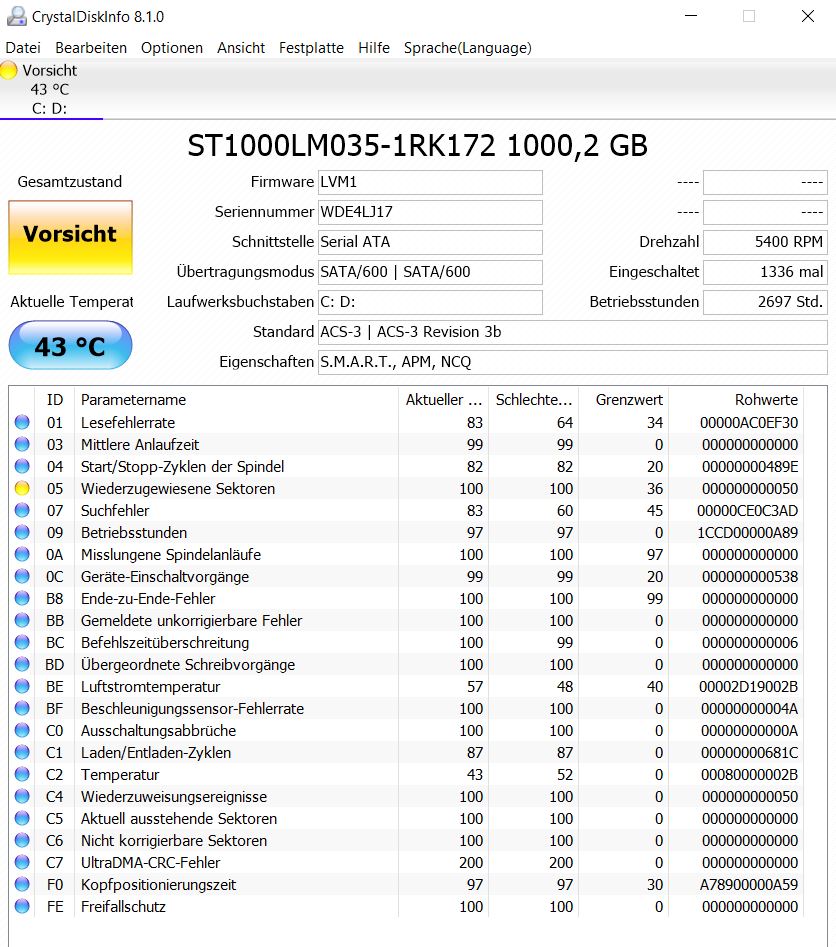Click the yellow disk status icon beside Vorsicht

[x=8, y=71]
